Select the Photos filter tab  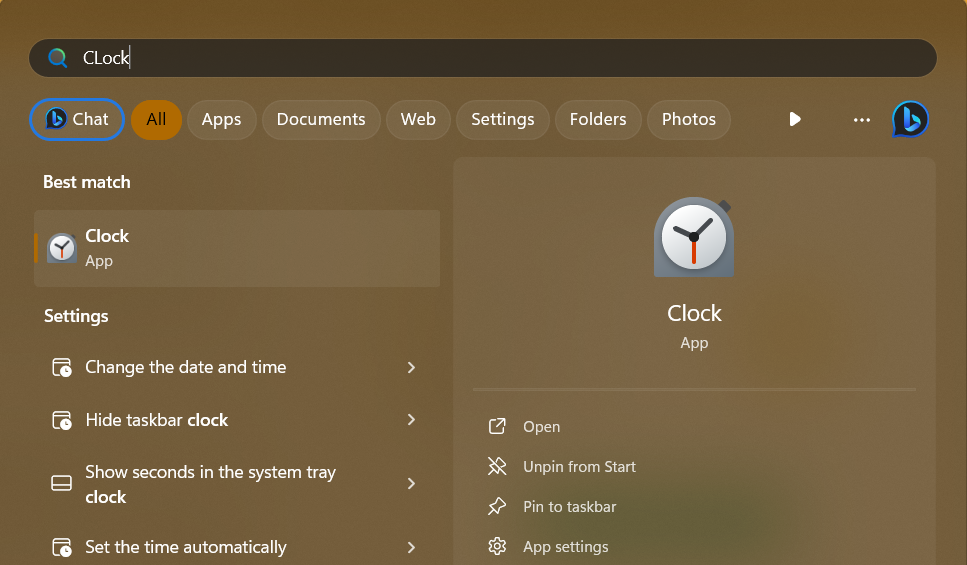point(688,119)
